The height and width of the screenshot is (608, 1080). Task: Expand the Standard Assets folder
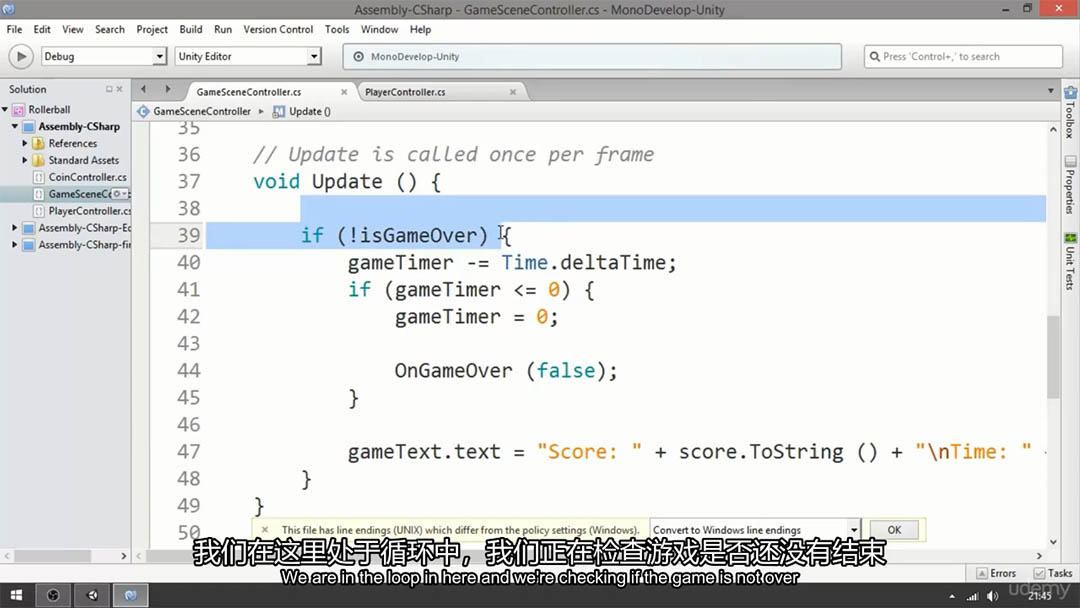[x=25, y=160]
